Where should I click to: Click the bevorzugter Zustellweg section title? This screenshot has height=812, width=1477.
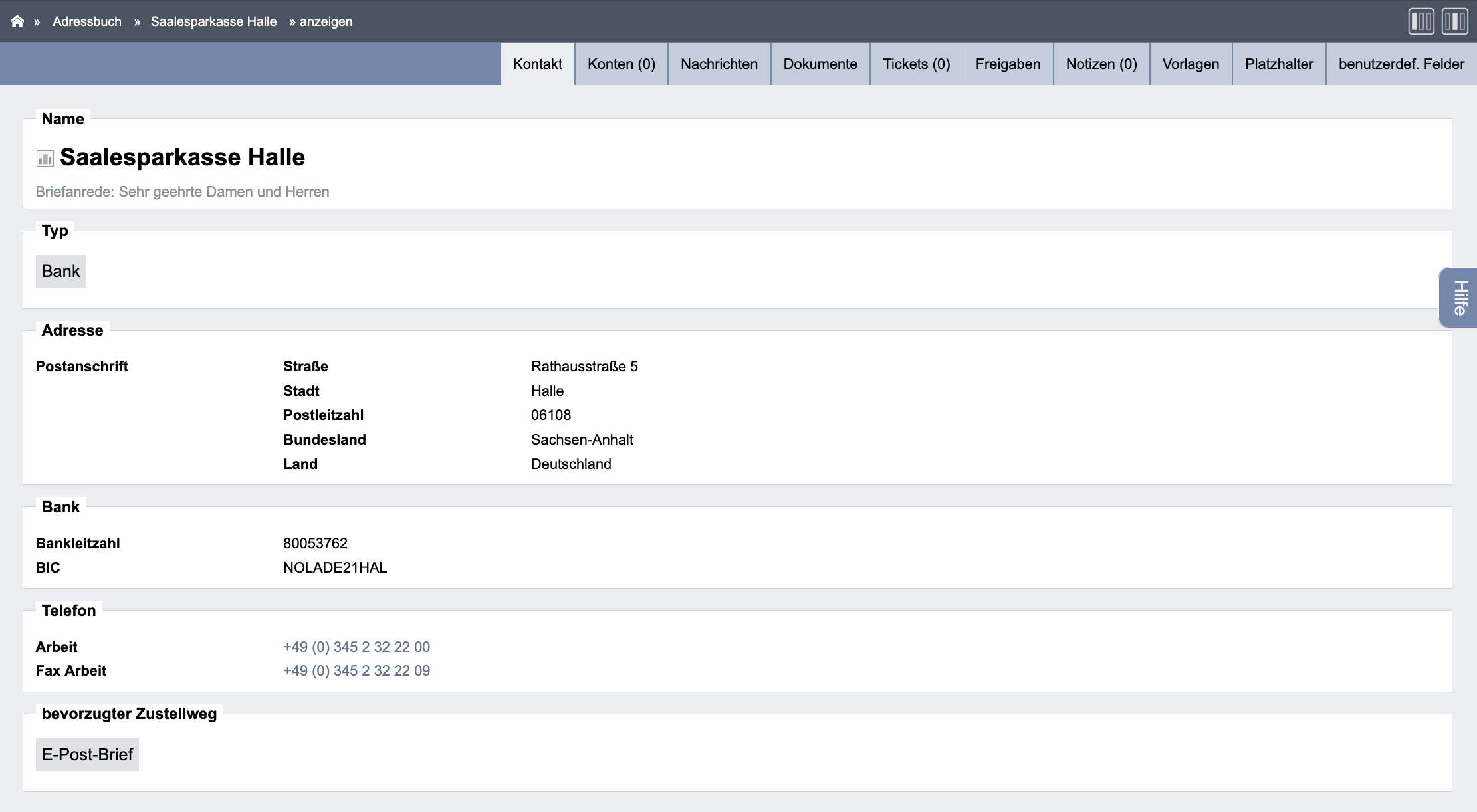click(x=129, y=714)
